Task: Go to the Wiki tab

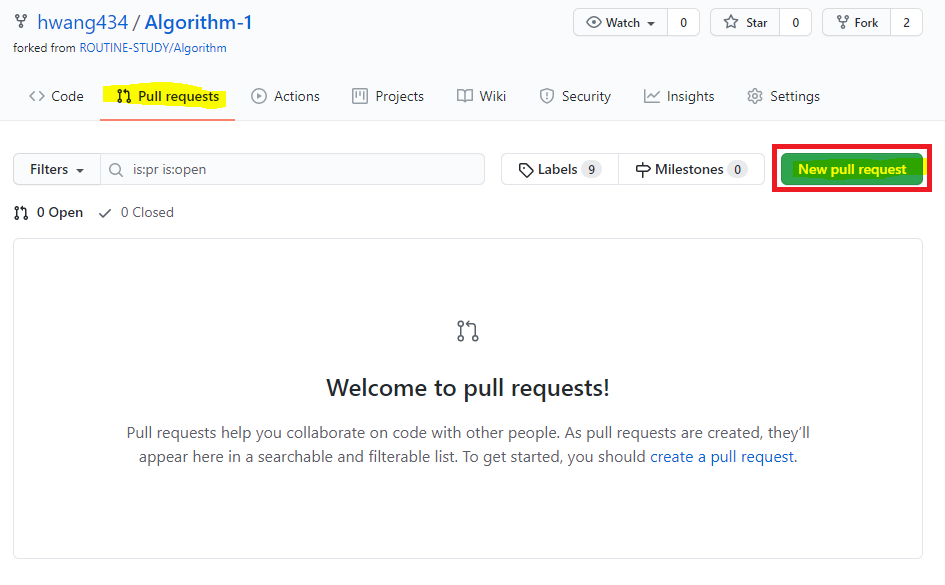Action: click(481, 96)
